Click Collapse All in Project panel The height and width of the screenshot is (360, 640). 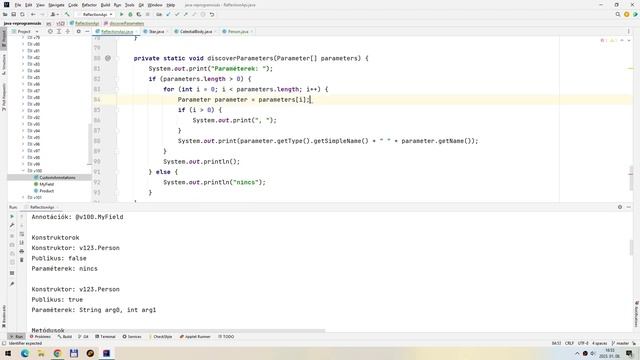pos(67,31)
